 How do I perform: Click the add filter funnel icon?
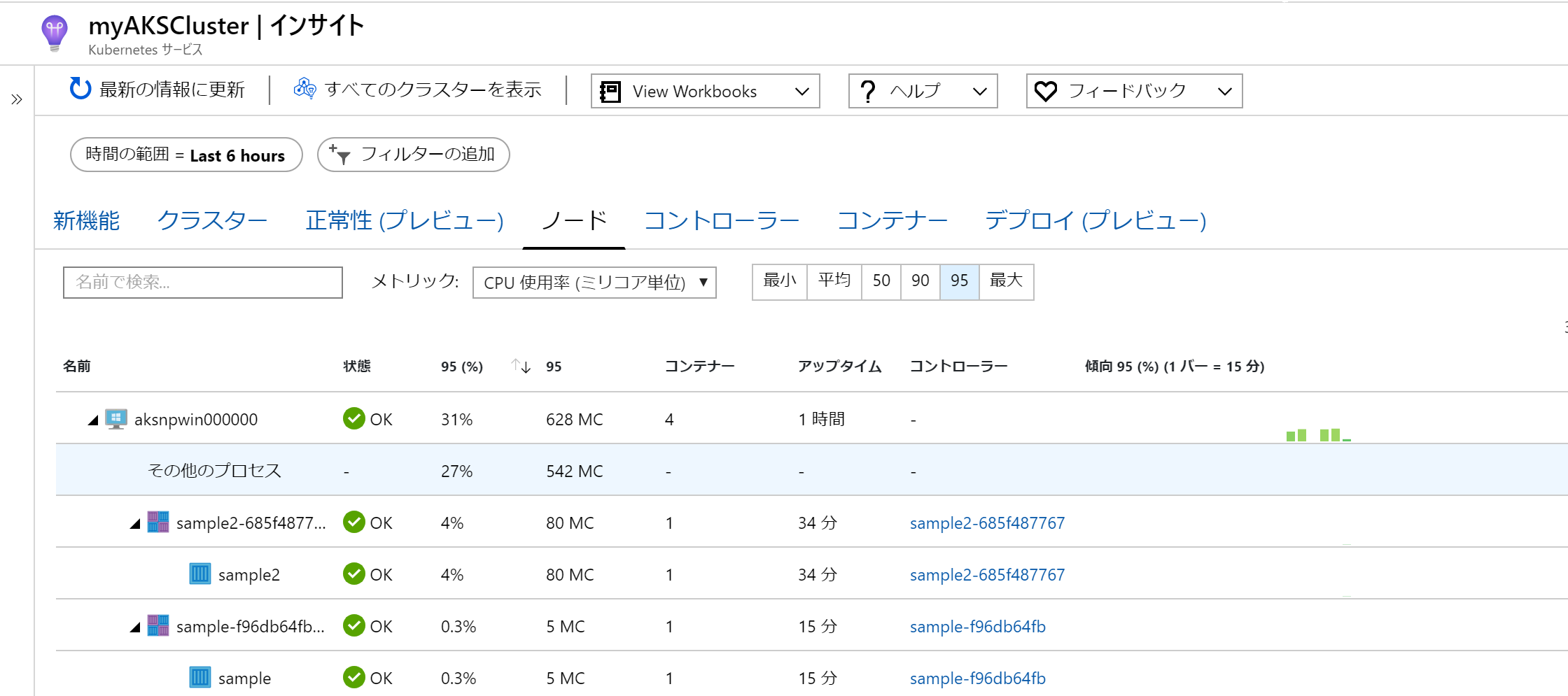coord(339,155)
